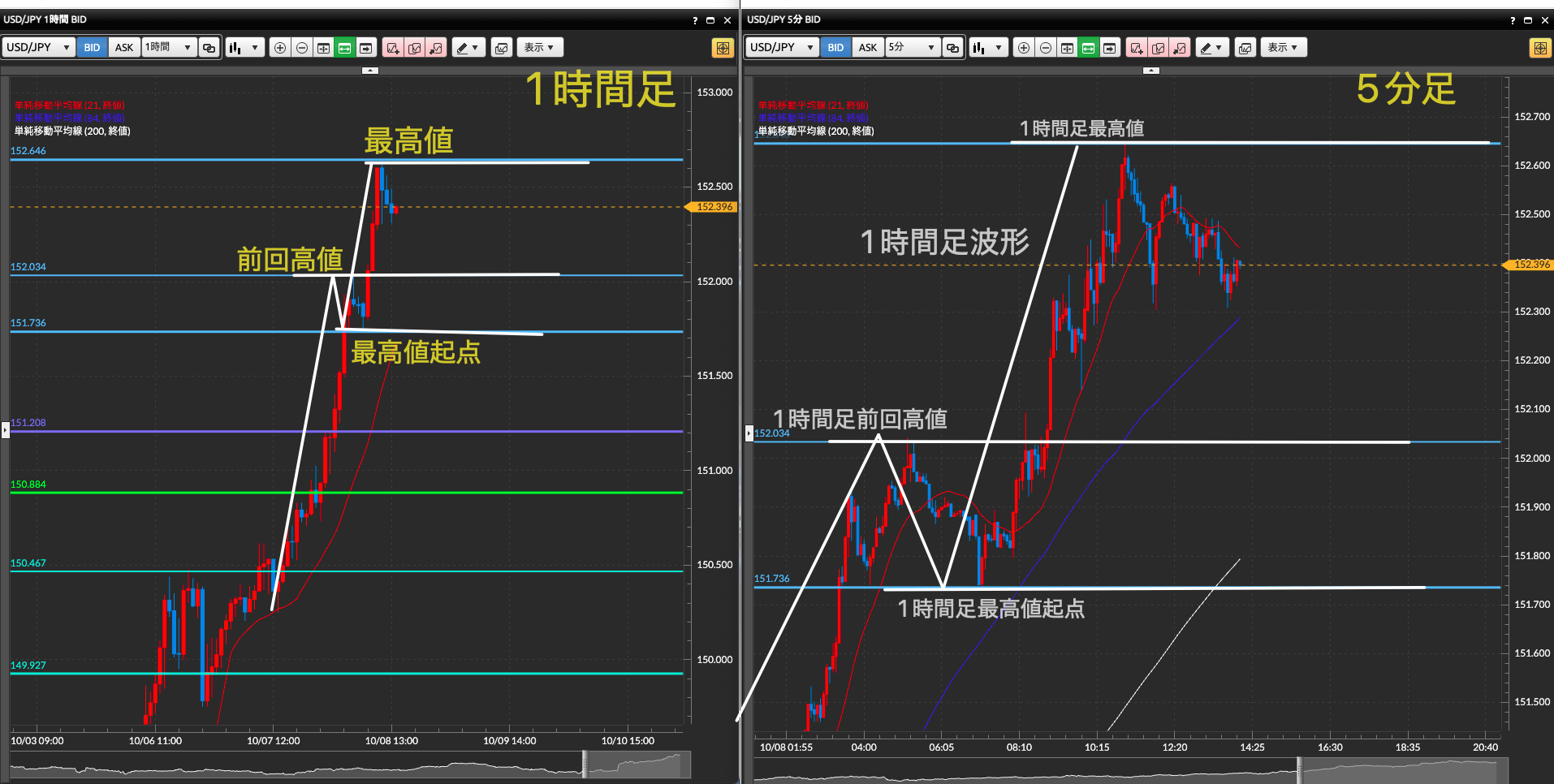This screenshot has width=1554, height=784.
Task: Switch the 1-hour chart to ASK prices
Action: 123,48
